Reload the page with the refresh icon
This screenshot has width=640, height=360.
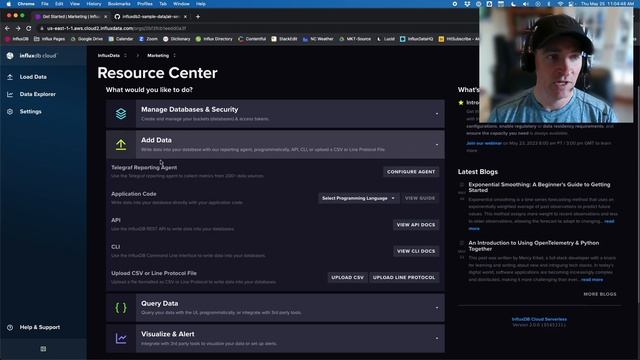point(29,28)
